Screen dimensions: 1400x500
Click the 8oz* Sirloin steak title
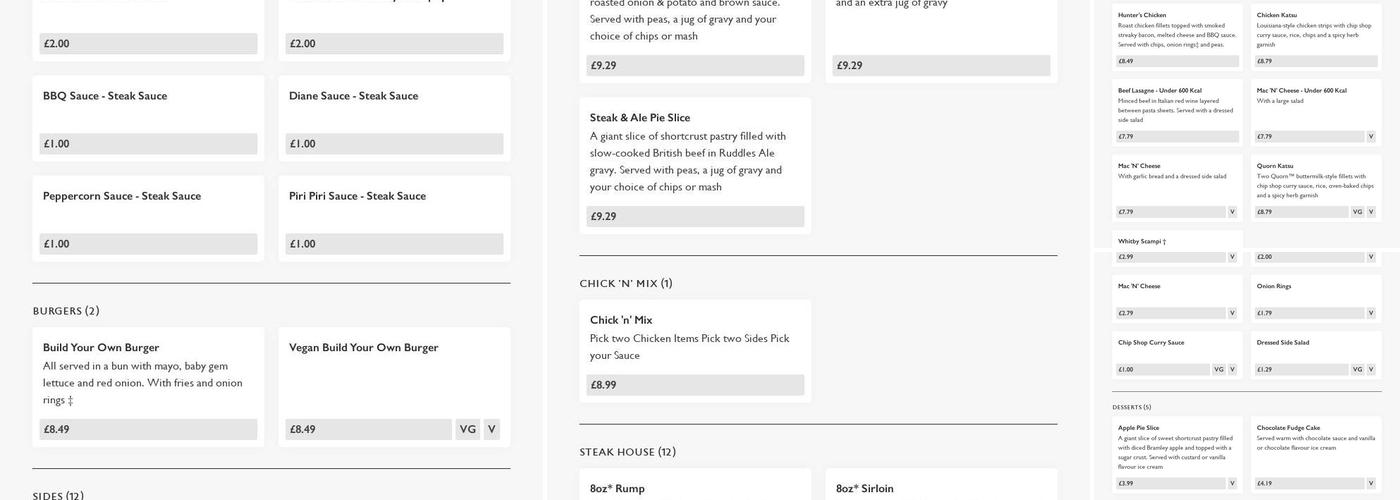(x=864, y=488)
